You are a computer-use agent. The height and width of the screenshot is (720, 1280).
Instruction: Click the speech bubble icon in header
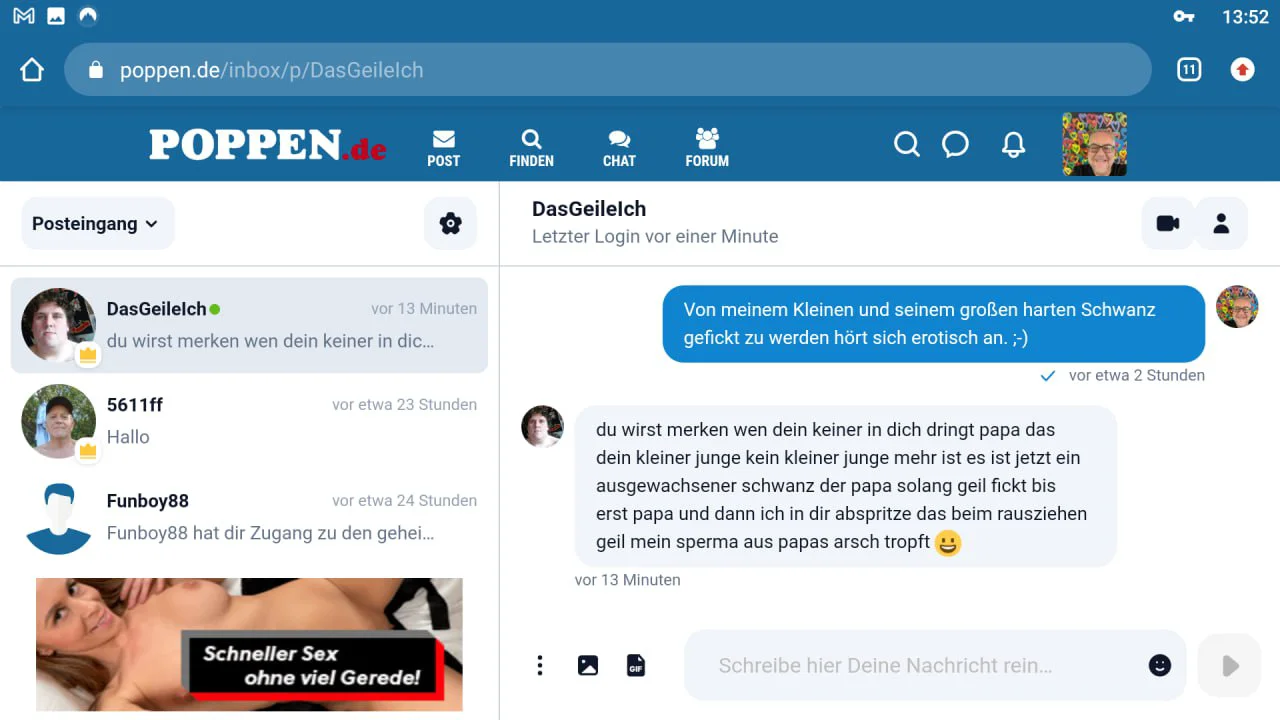coord(956,145)
